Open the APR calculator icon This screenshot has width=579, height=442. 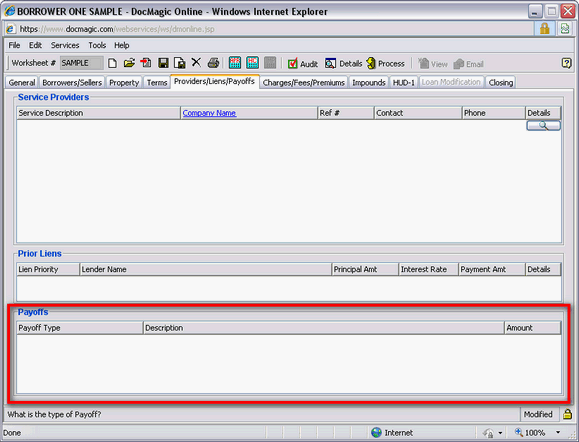tap(235, 63)
